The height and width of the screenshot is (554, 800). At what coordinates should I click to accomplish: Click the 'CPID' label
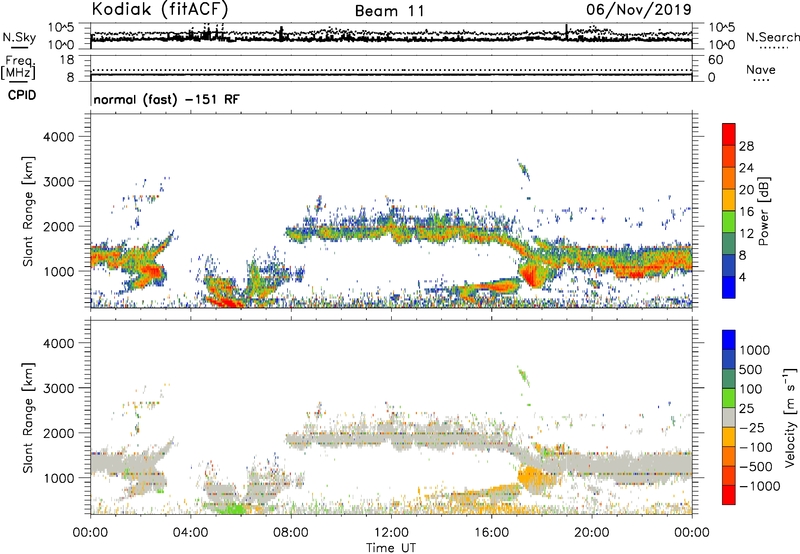tap(22, 95)
